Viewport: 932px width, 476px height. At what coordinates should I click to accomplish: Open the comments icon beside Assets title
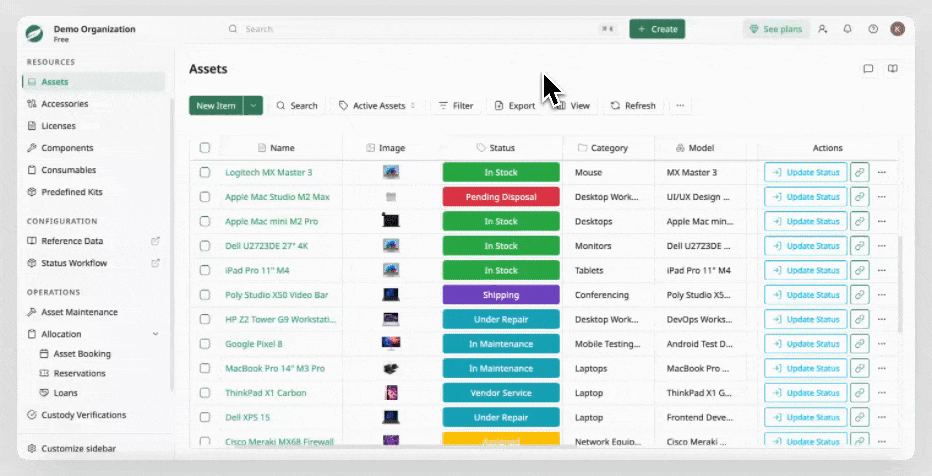pos(868,69)
